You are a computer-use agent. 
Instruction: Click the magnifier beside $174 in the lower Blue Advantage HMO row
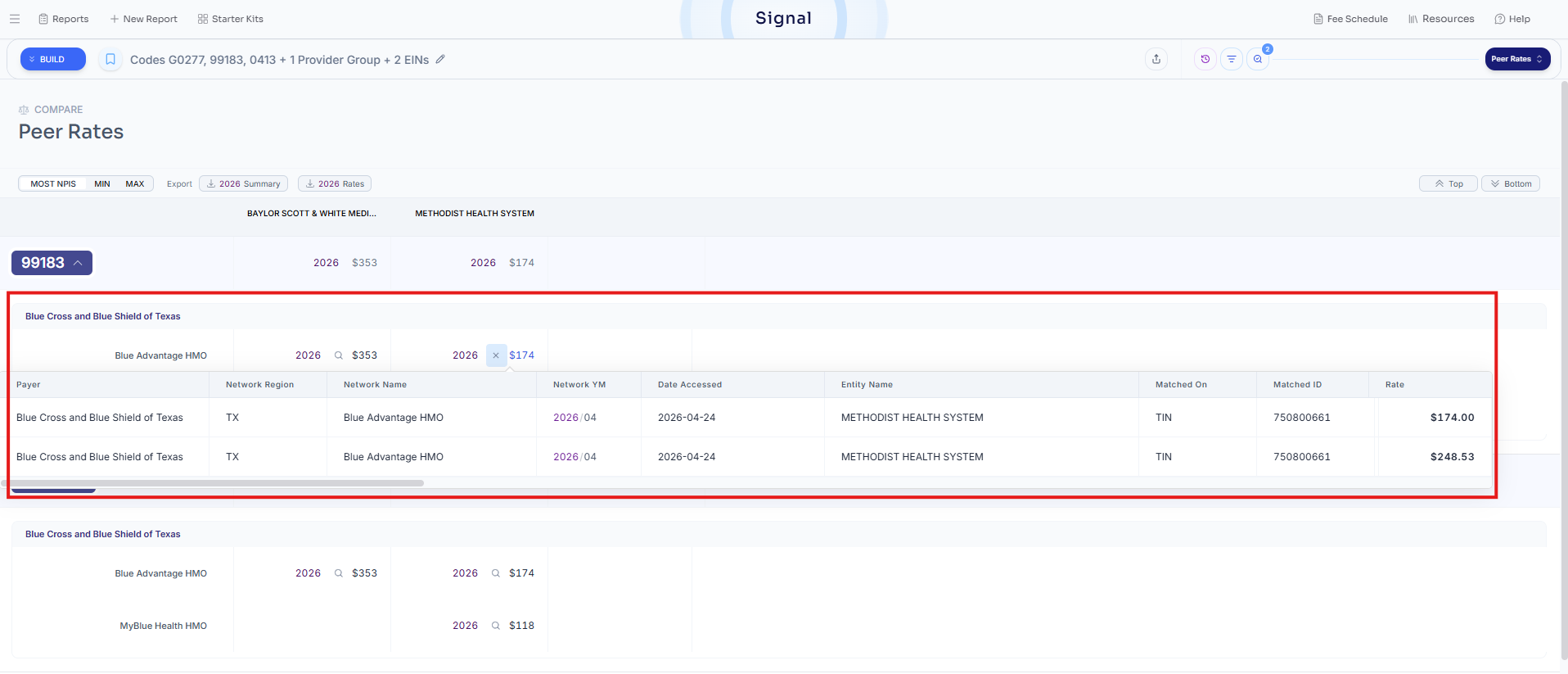[496, 573]
